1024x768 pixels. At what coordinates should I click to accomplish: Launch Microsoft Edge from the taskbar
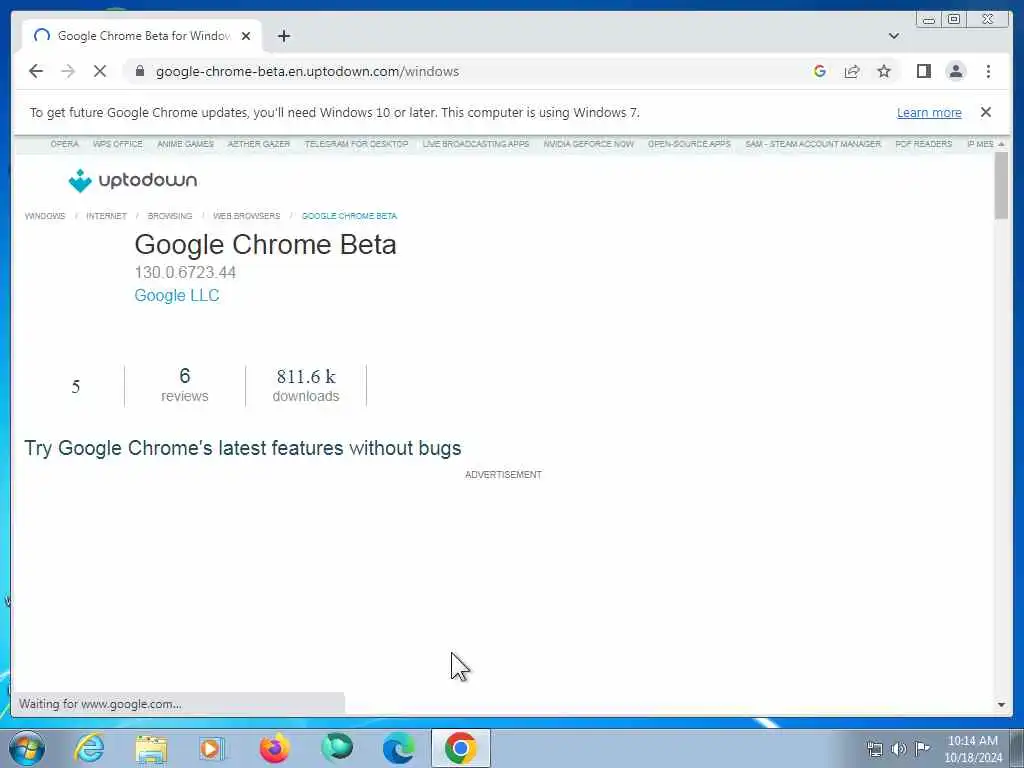[x=398, y=748]
